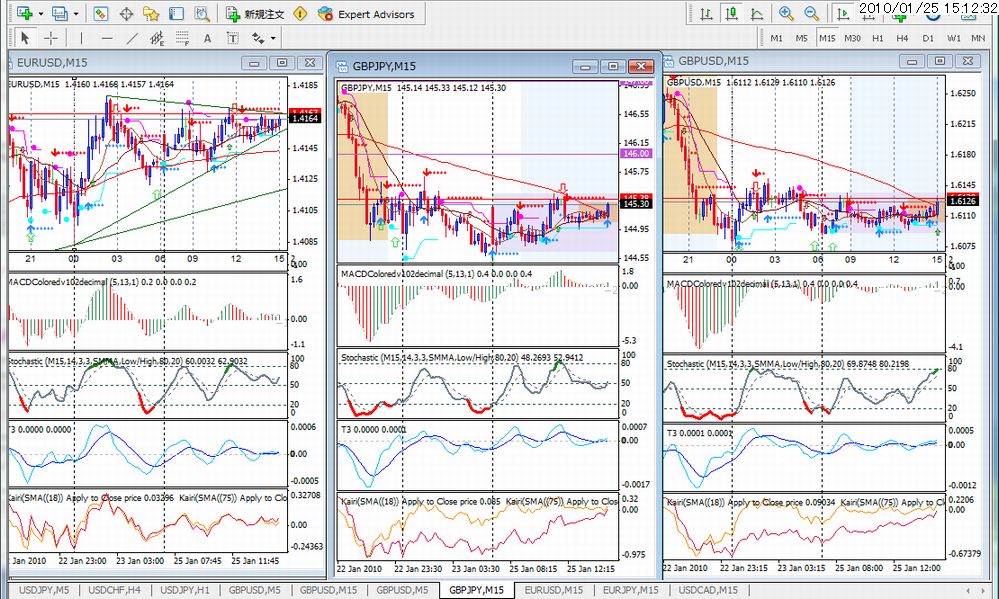This screenshot has width=999, height=599.
Task: Click T3 indicator label in GBPUSD window
Action: 700,433
